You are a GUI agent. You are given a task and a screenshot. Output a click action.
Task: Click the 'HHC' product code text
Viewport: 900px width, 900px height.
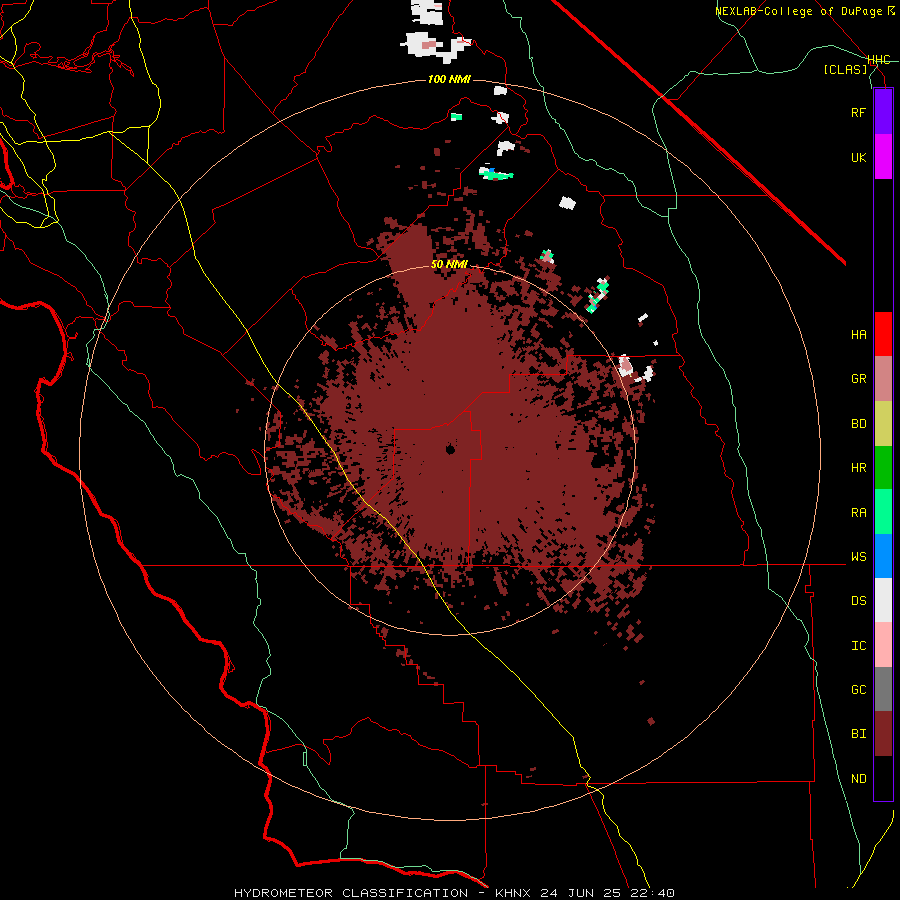pyautogui.click(x=879, y=60)
